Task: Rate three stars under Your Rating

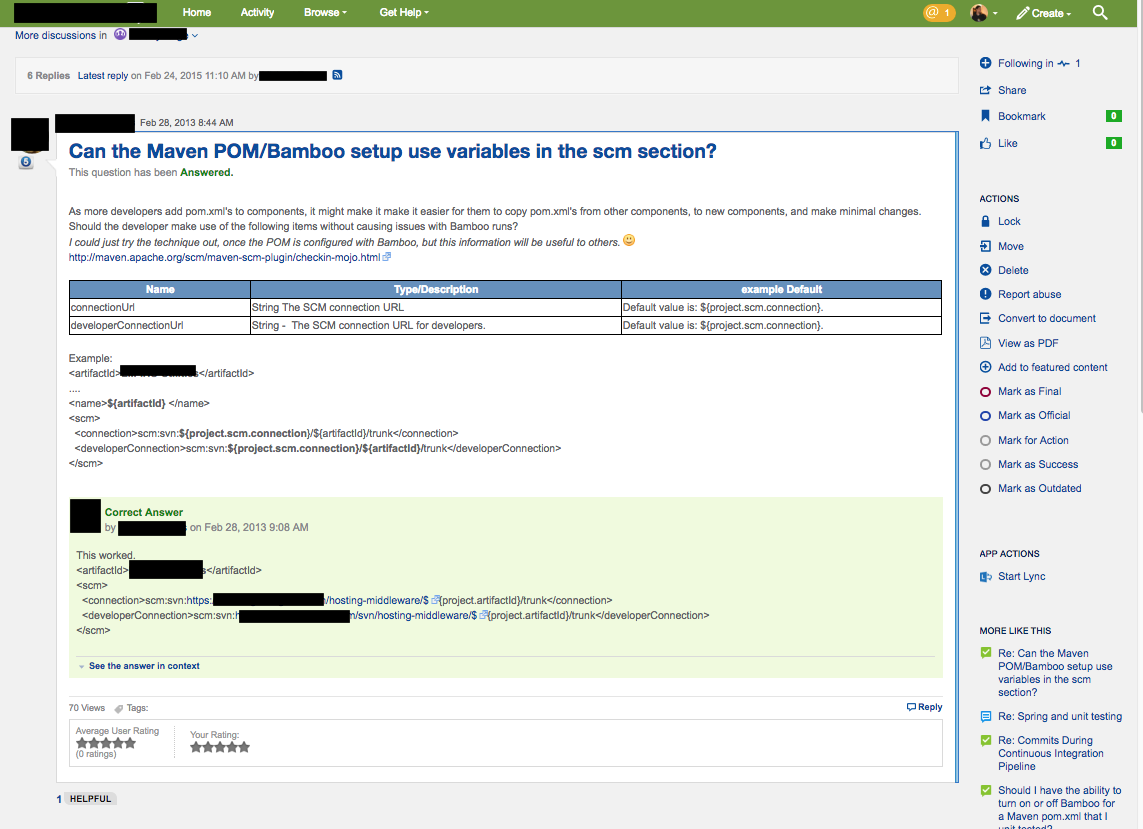Action: 220,747
